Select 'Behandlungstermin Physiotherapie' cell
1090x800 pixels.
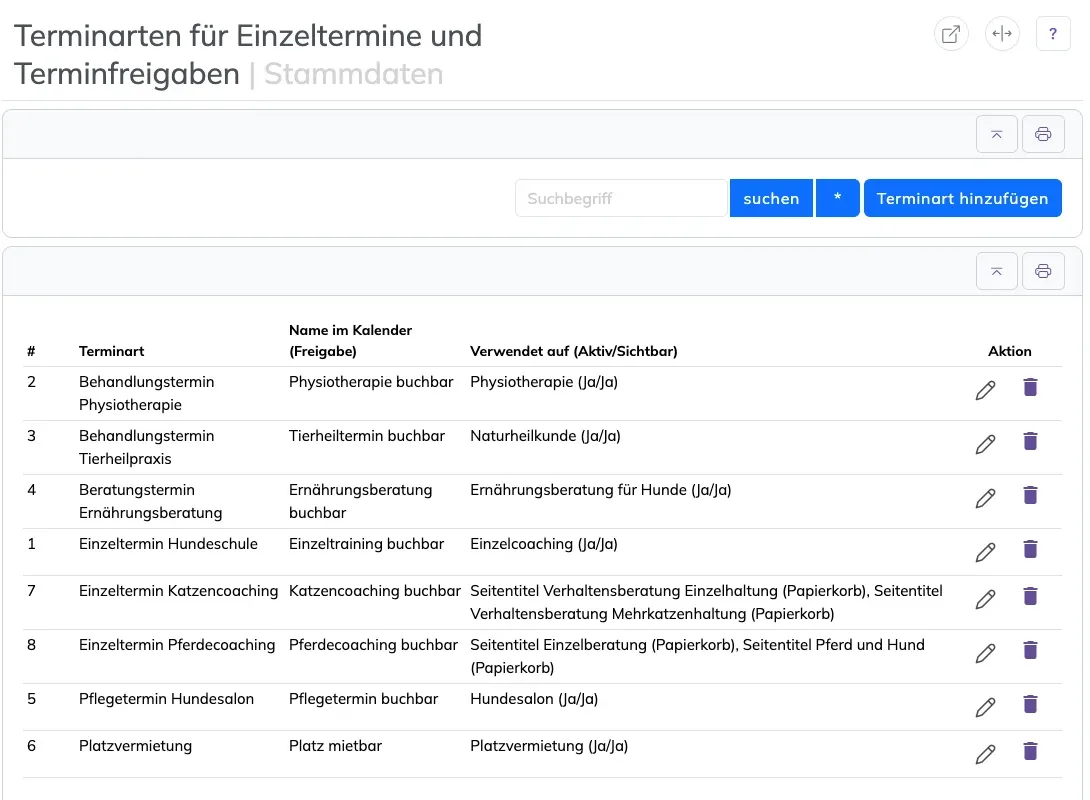click(147, 393)
